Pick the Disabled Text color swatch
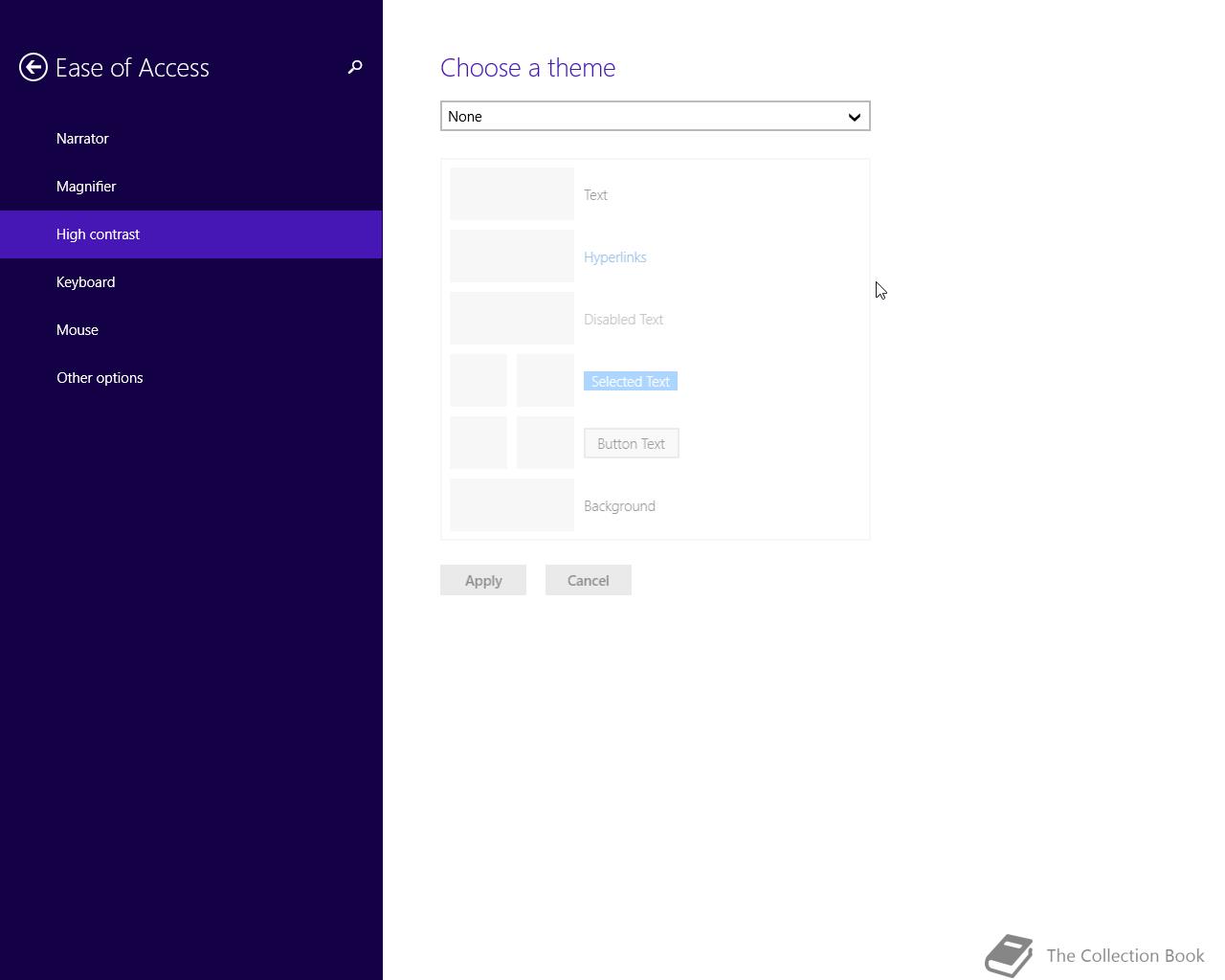Image resolution: width=1225 pixels, height=980 pixels. tap(512, 319)
